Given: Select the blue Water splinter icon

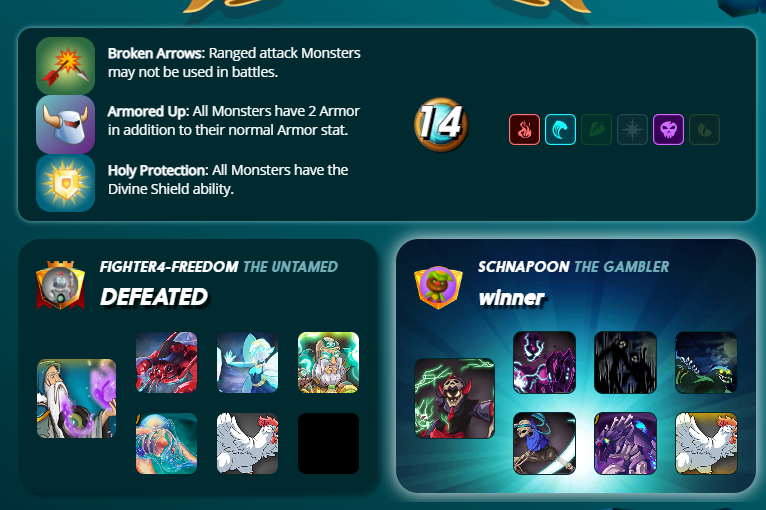Looking at the screenshot, I should tap(560, 129).
